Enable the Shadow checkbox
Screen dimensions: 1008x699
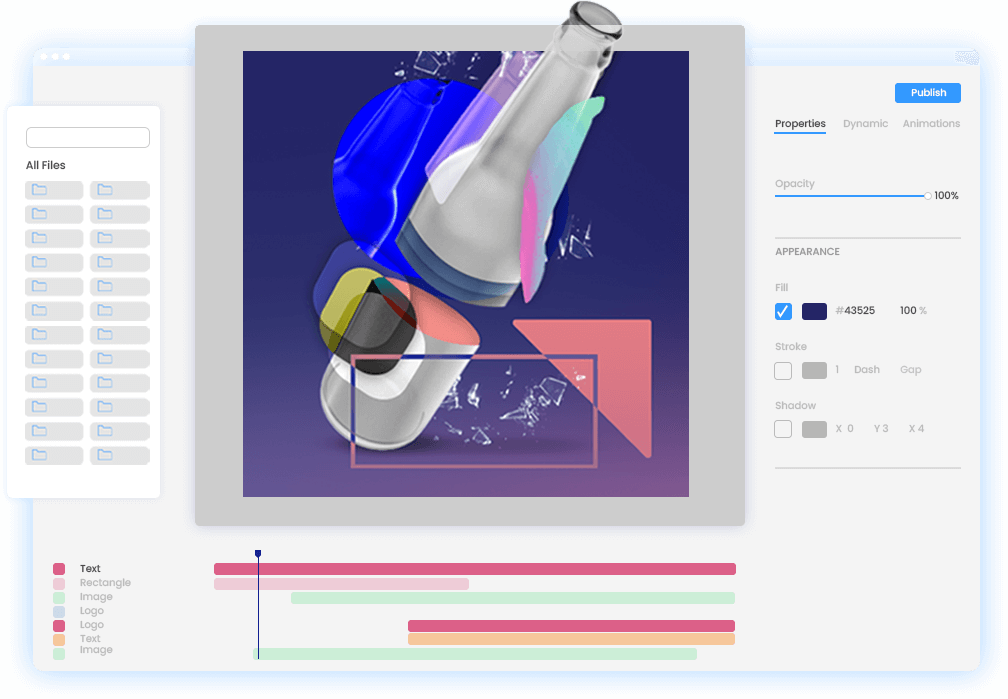coord(783,429)
